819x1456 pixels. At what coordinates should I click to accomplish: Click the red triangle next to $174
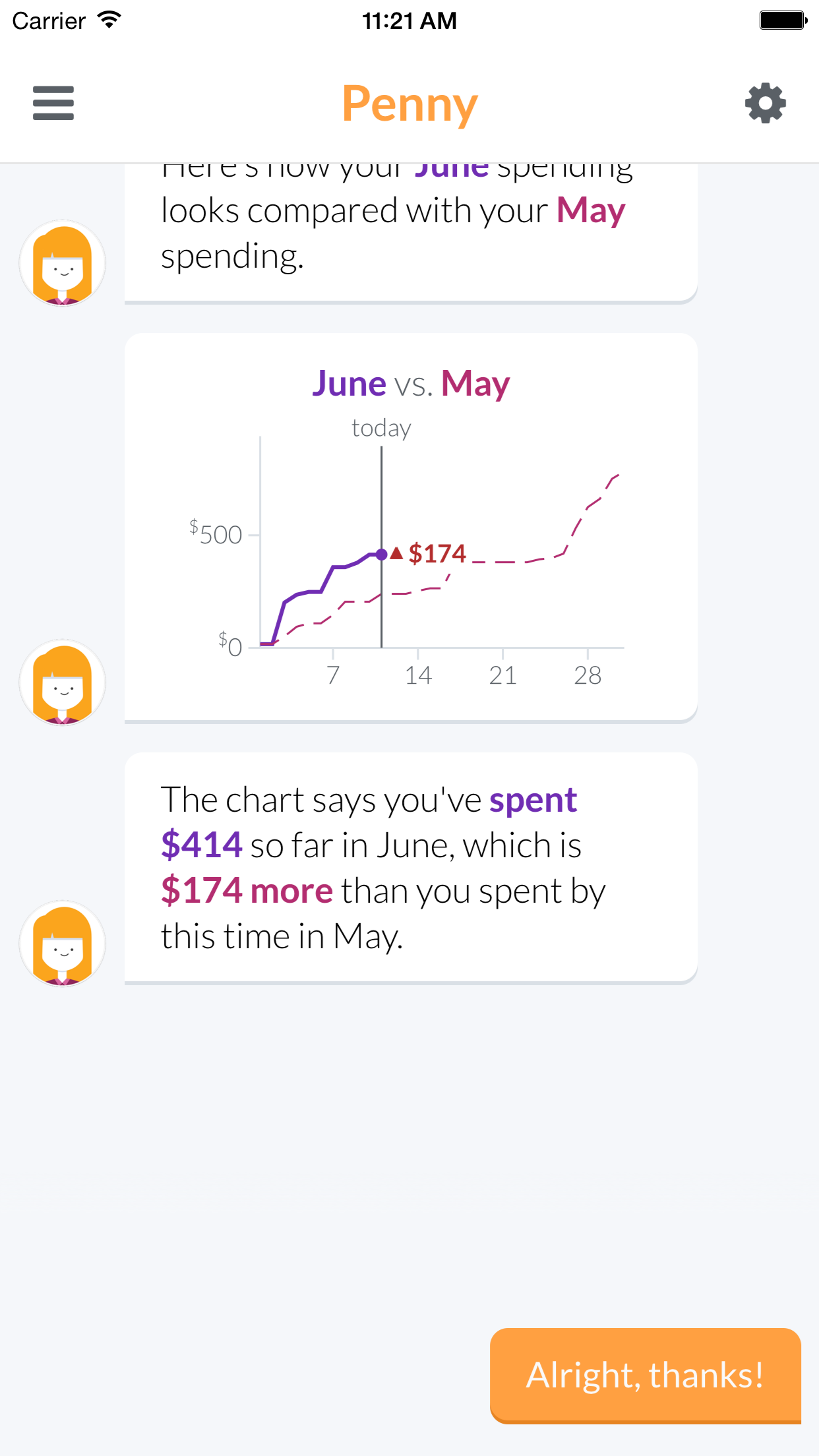point(396,553)
